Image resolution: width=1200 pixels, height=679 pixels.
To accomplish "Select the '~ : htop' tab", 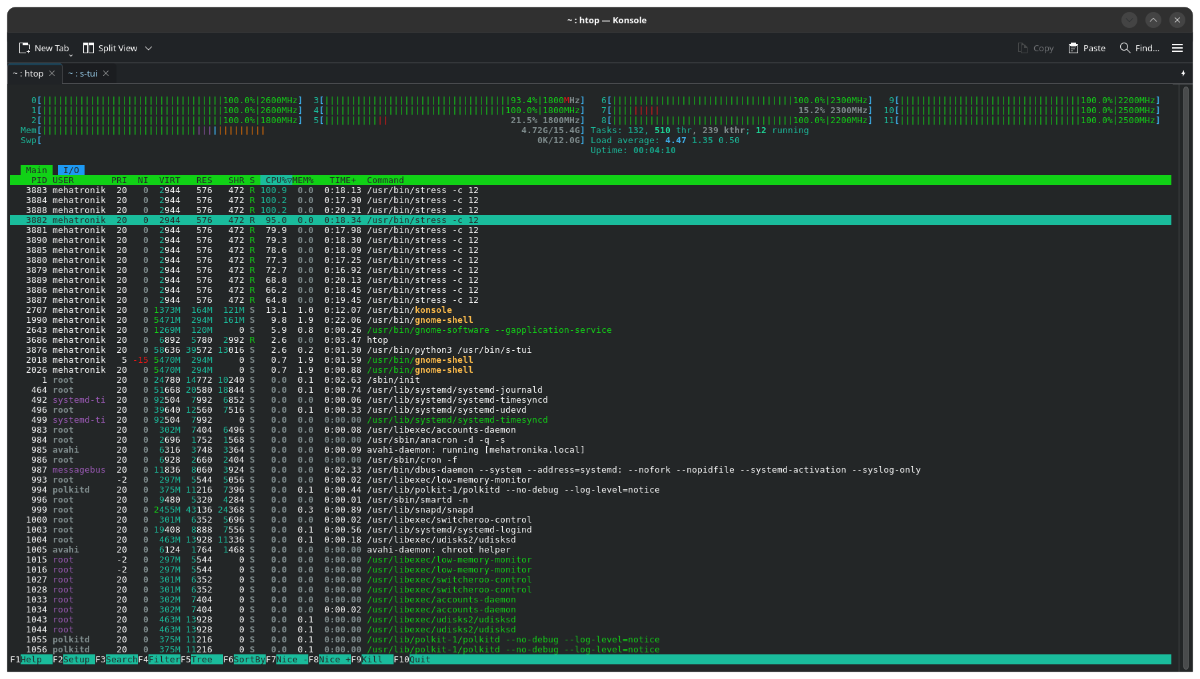I will (x=34, y=74).
